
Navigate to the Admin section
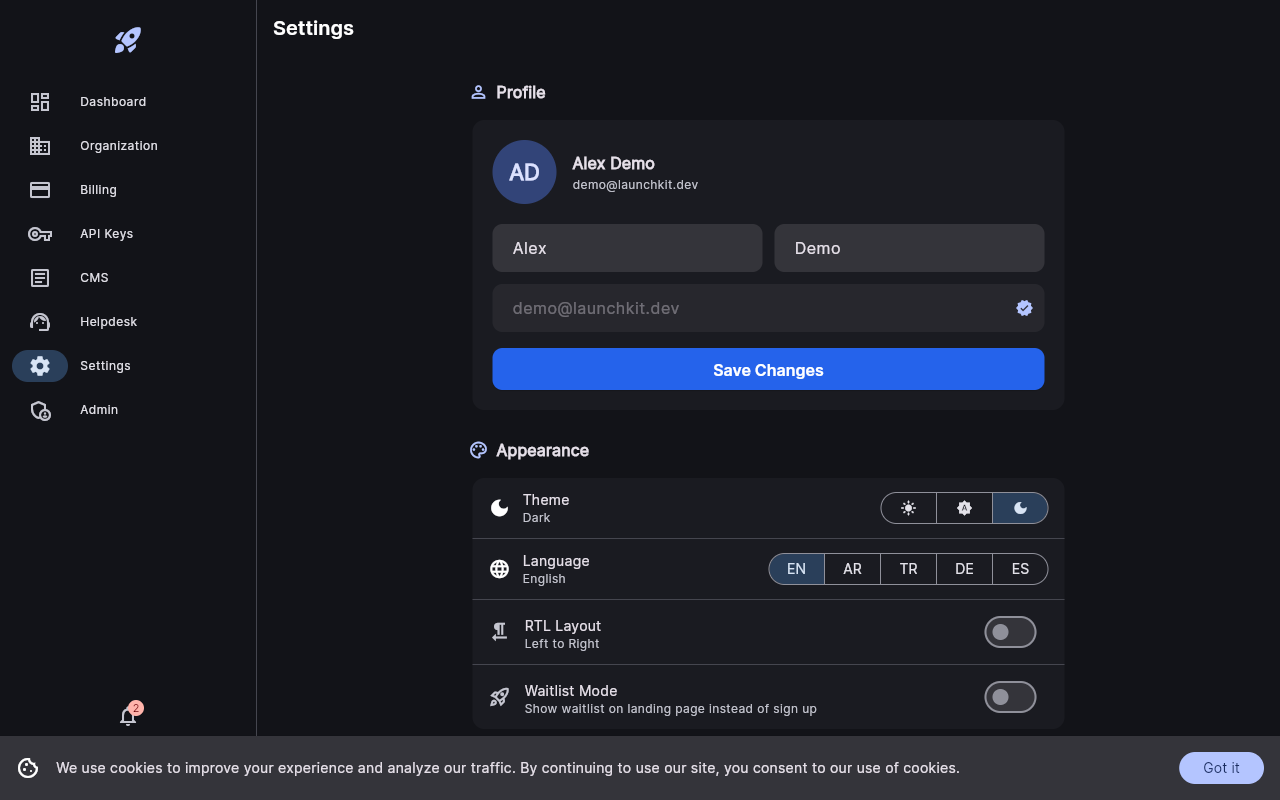pos(40,410)
